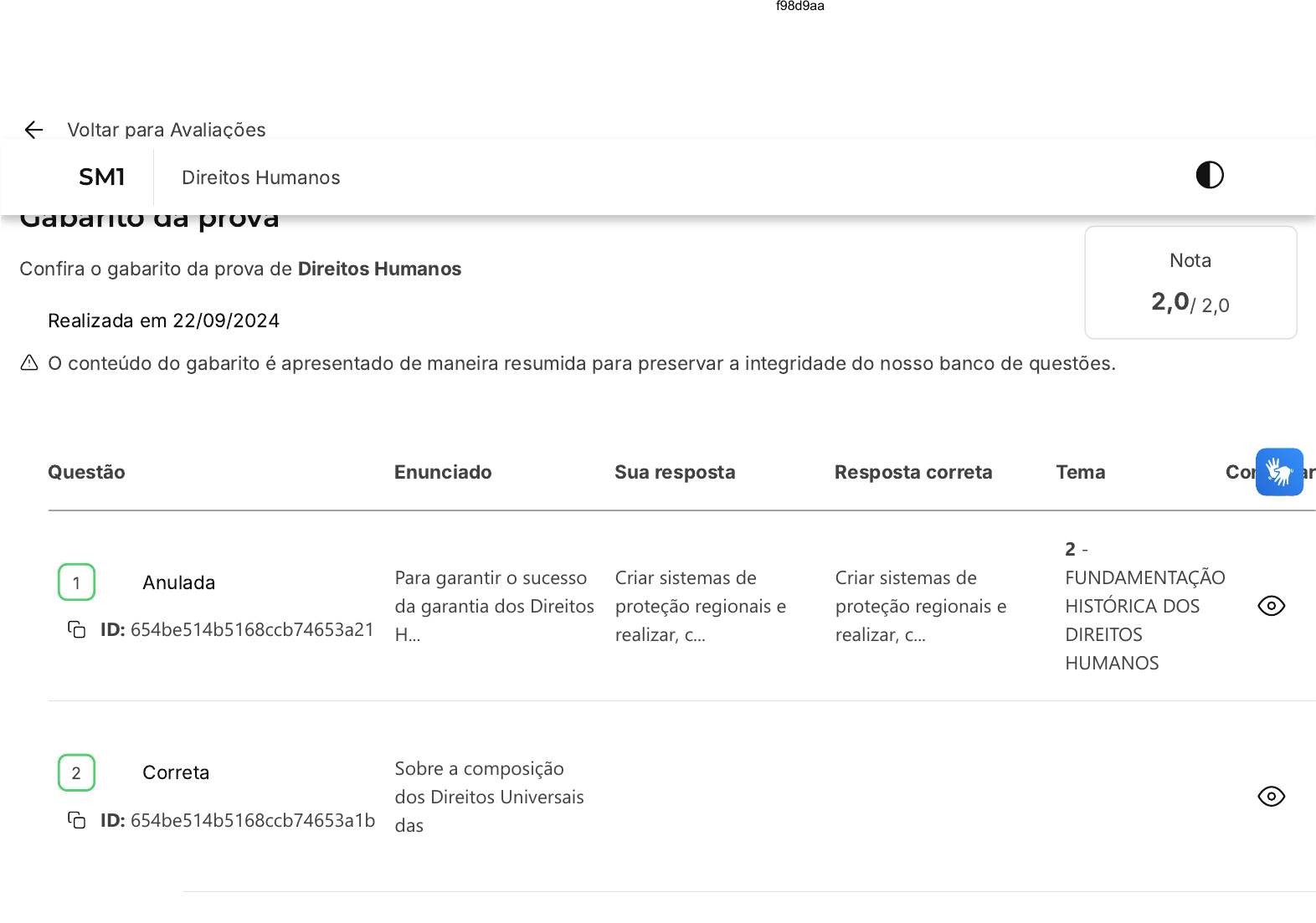The height and width of the screenshot is (923, 1316).
Task: Click the warning triangle icon
Action: pyautogui.click(x=29, y=362)
